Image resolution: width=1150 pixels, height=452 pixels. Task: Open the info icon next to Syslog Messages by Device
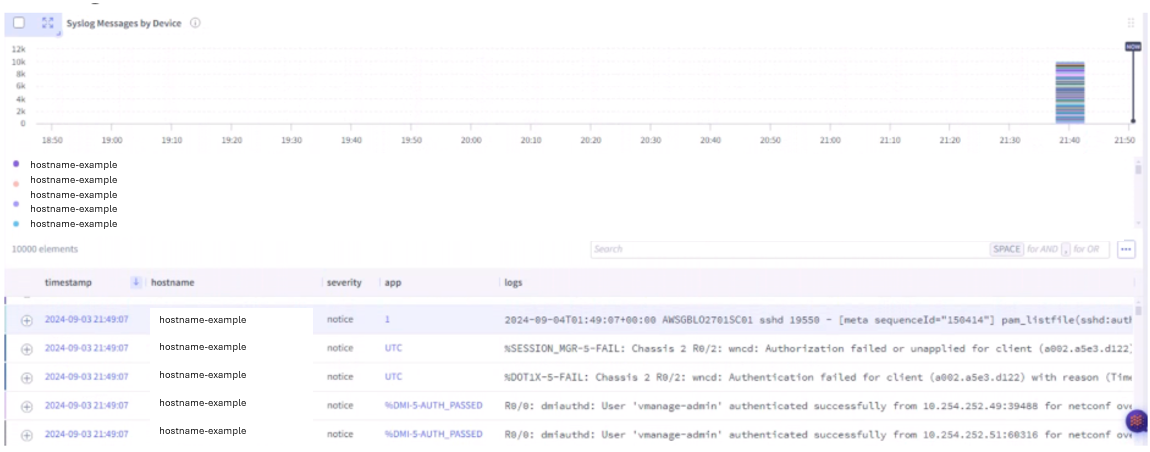[195, 23]
